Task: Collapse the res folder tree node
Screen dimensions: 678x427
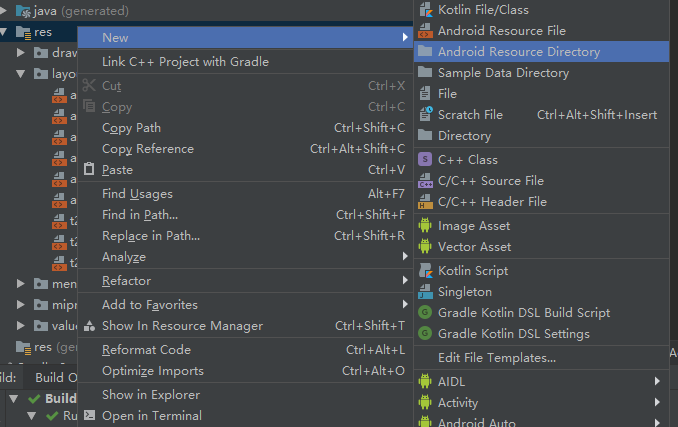Action: [4, 32]
